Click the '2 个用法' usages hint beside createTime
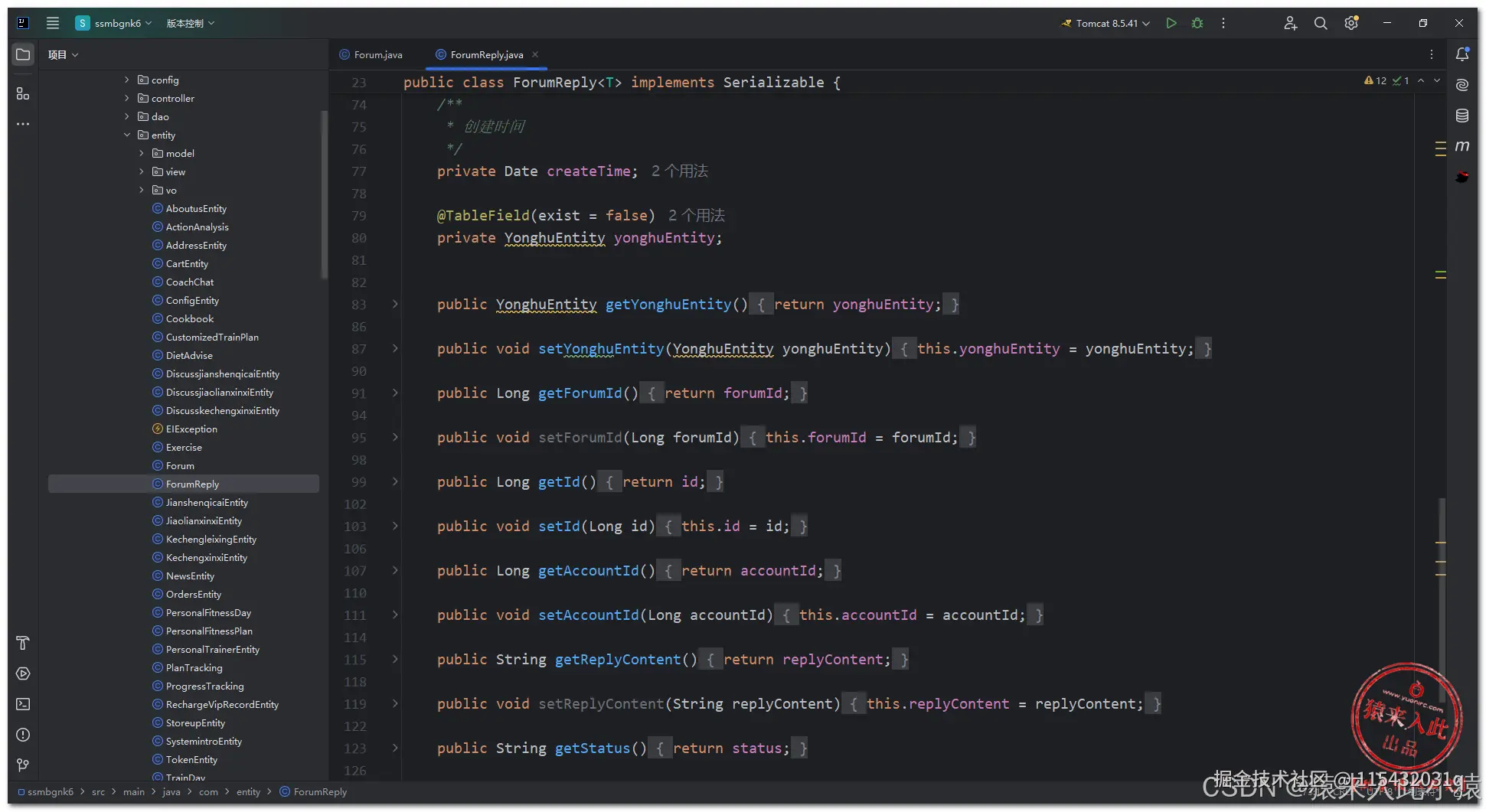1486x812 pixels. click(x=680, y=171)
